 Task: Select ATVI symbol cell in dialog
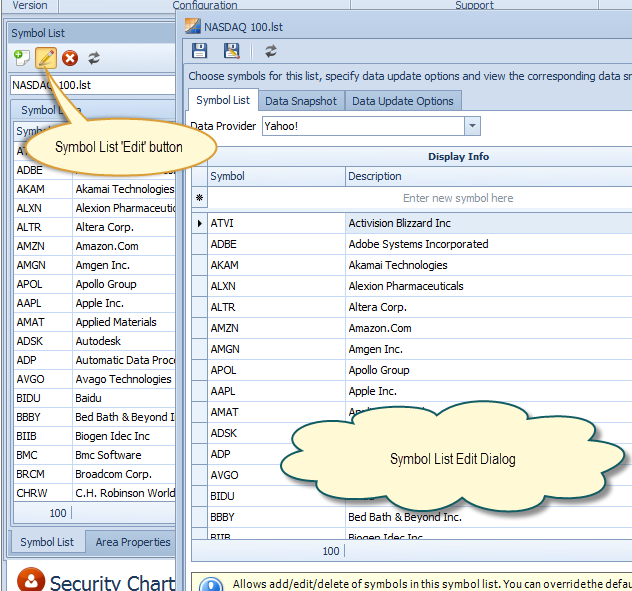(276, 223)
